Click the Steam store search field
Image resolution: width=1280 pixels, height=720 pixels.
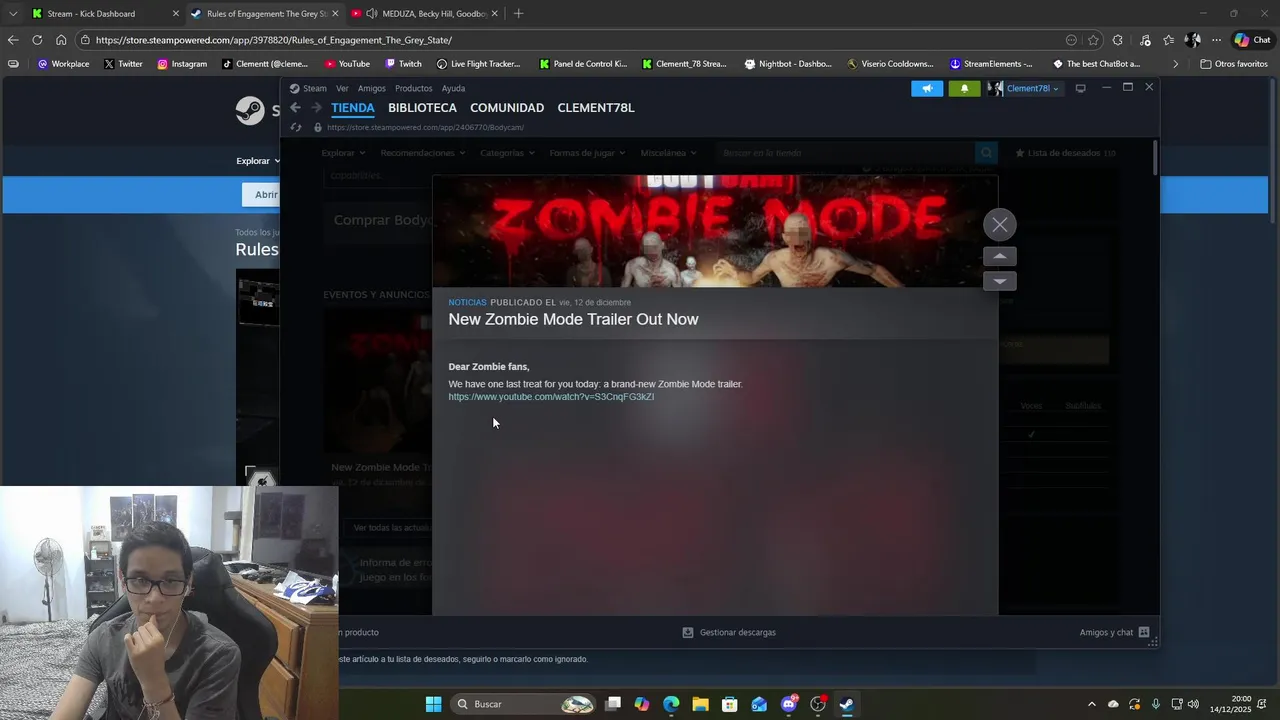coord(845,153)
